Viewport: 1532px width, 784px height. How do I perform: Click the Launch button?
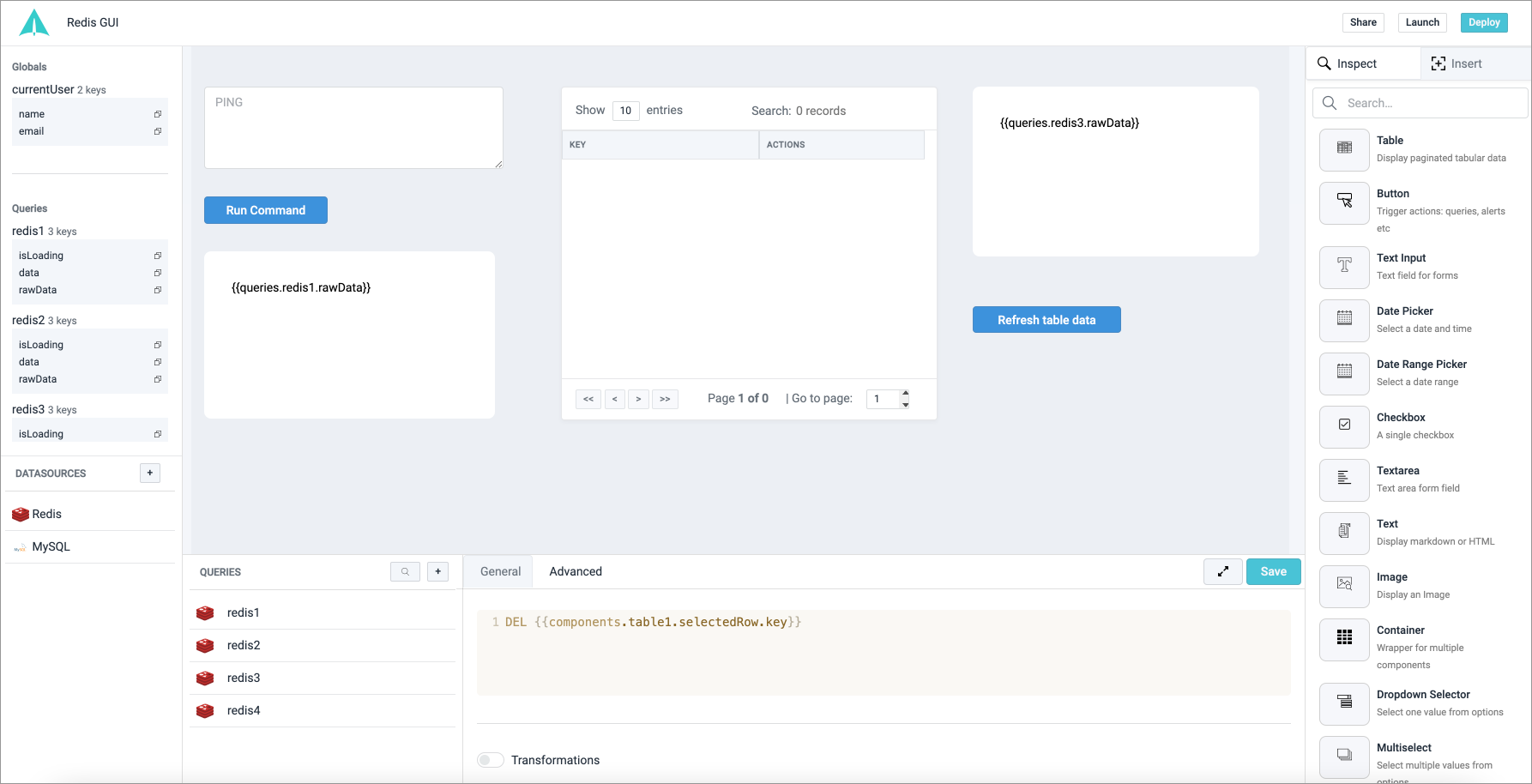pos(1422,22)
